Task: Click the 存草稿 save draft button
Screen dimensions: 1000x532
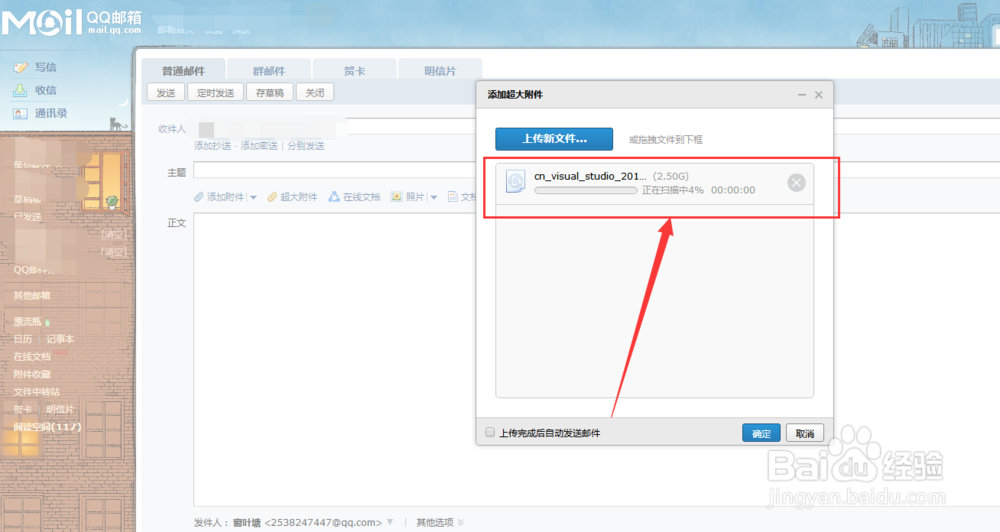Action: click(270, 92)
